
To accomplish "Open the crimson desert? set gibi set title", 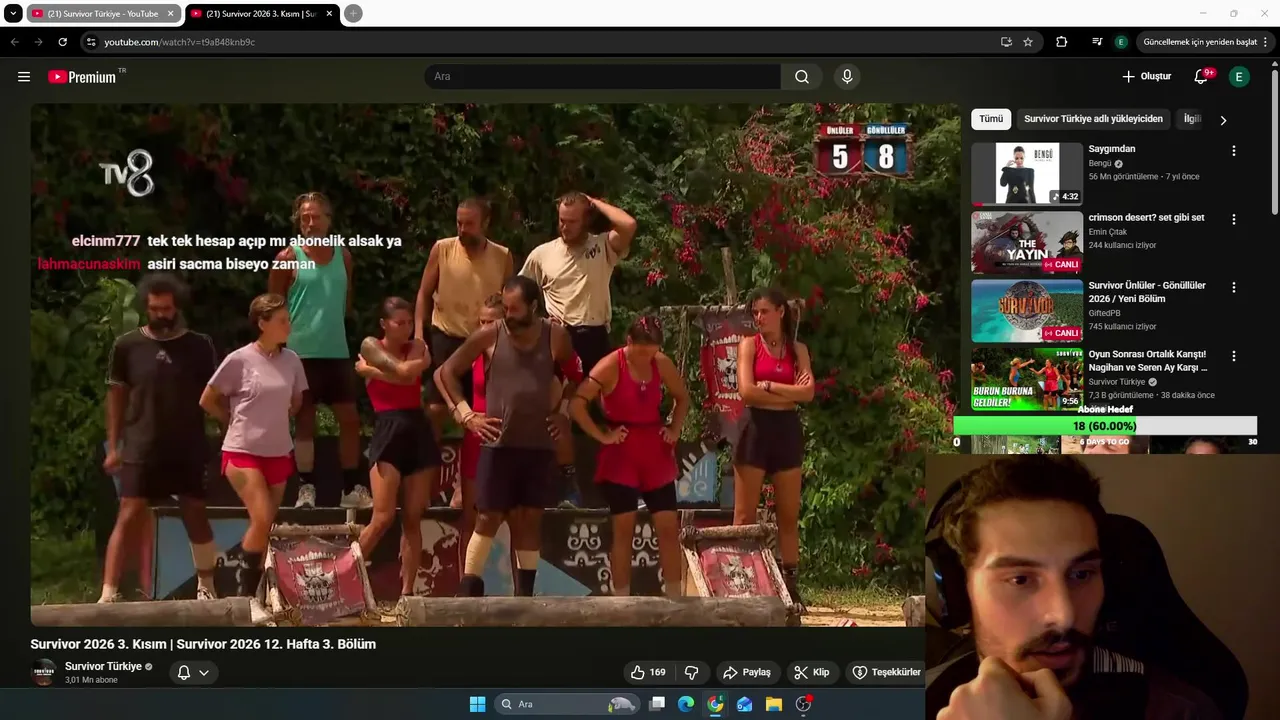I will click(x=1146, y=217).
